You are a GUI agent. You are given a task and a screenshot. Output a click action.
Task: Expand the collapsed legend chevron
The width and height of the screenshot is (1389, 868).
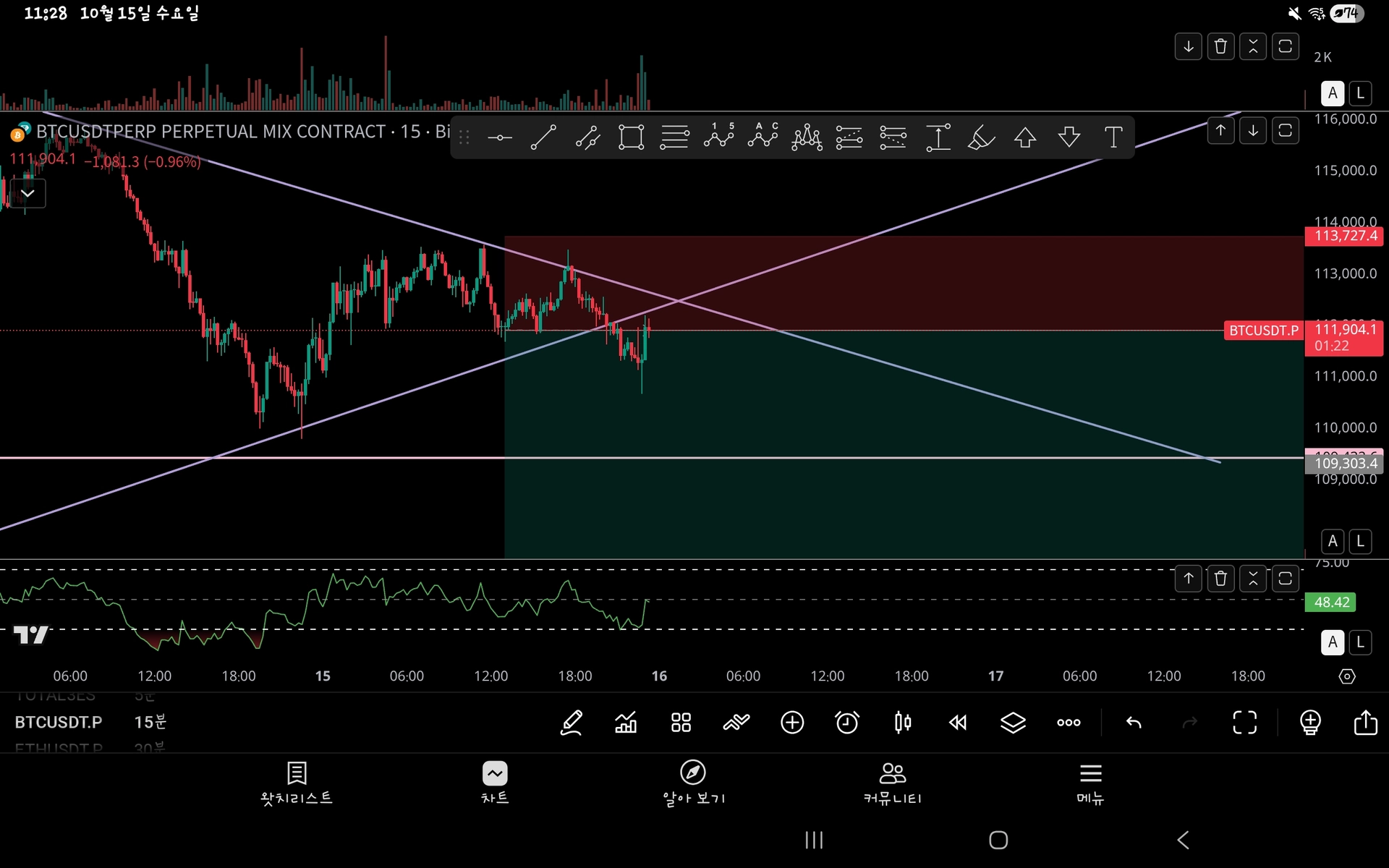[27, 194]
